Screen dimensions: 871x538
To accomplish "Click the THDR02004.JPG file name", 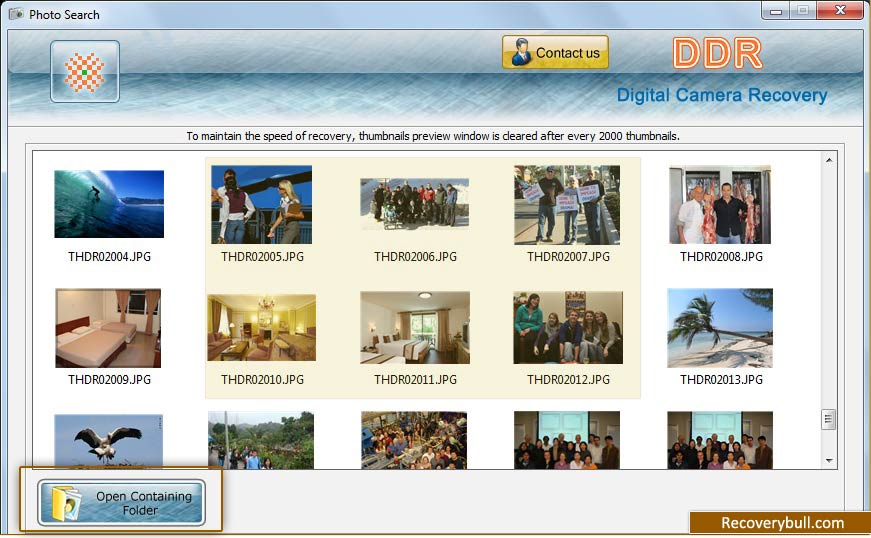I will (x=109, y=257).
